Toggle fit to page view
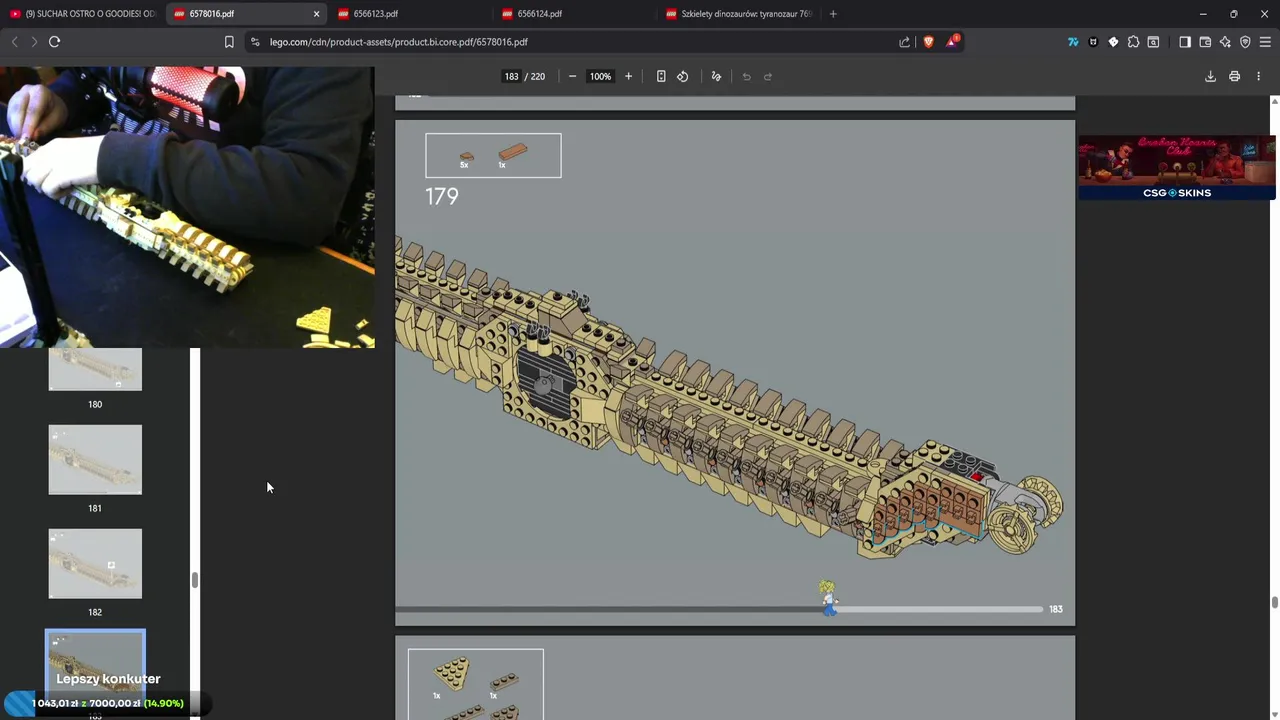Screen dimensions: 1280x720 [661, 76]
